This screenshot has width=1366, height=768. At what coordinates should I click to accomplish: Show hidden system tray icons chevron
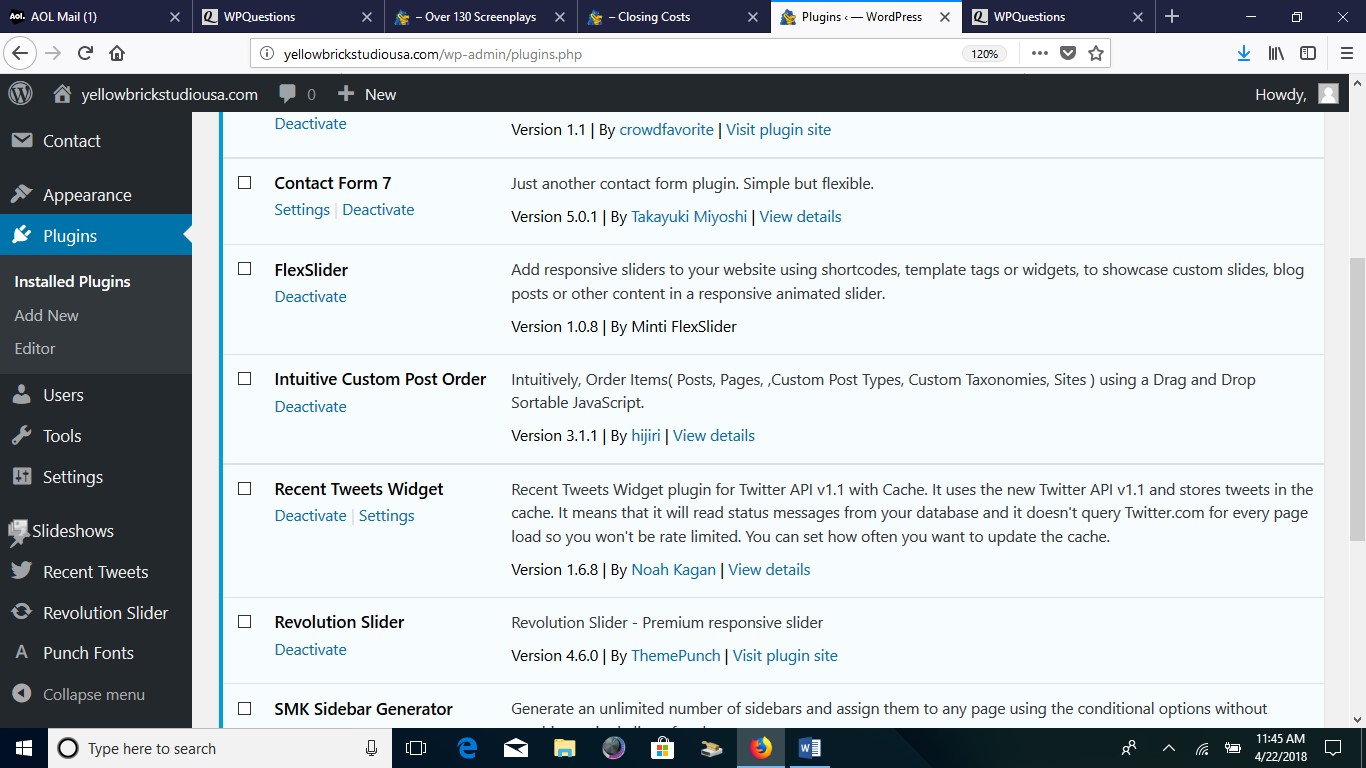click(x=1168, y=748)
